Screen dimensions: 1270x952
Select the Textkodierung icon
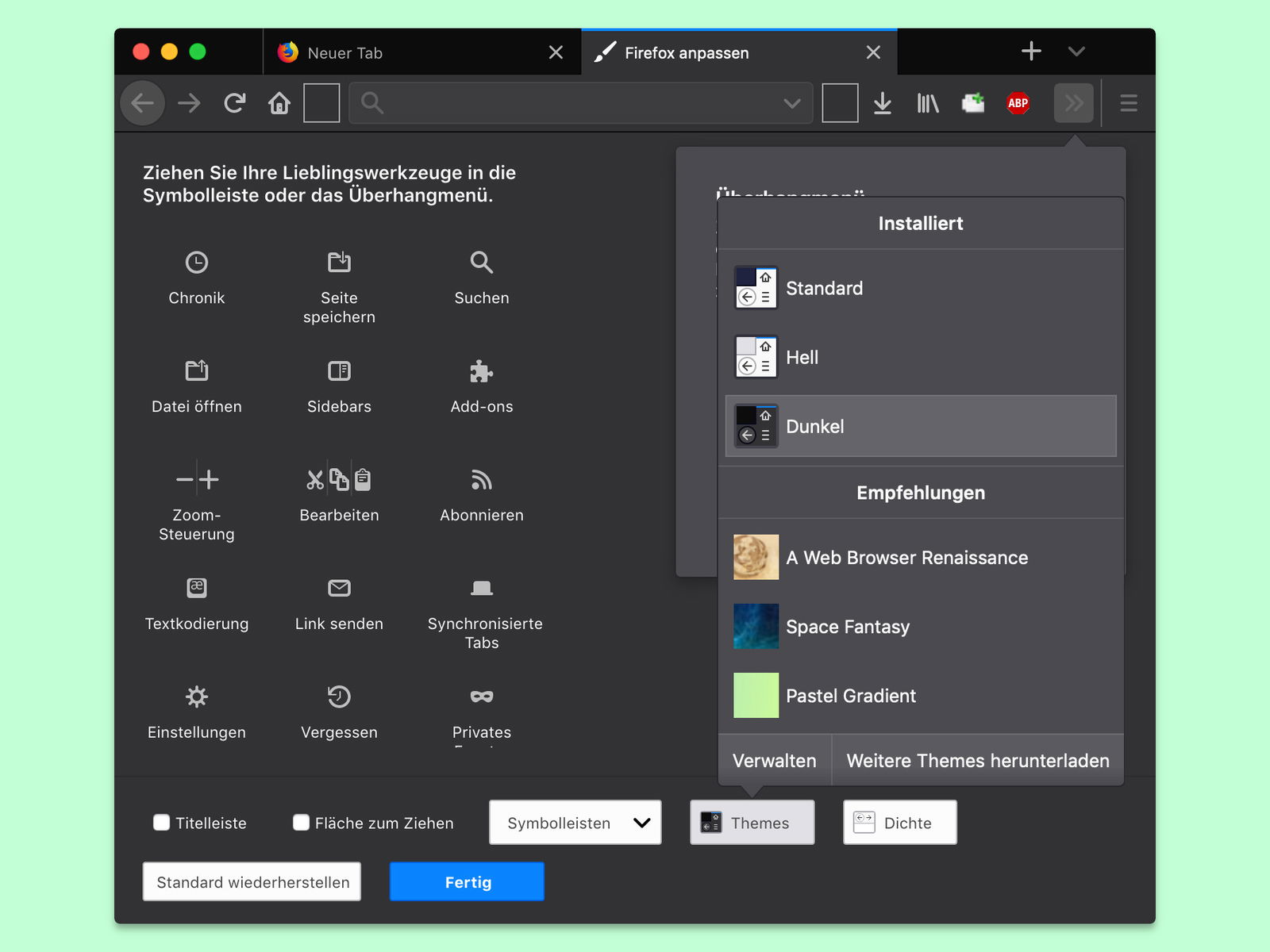tap(196, 588)
